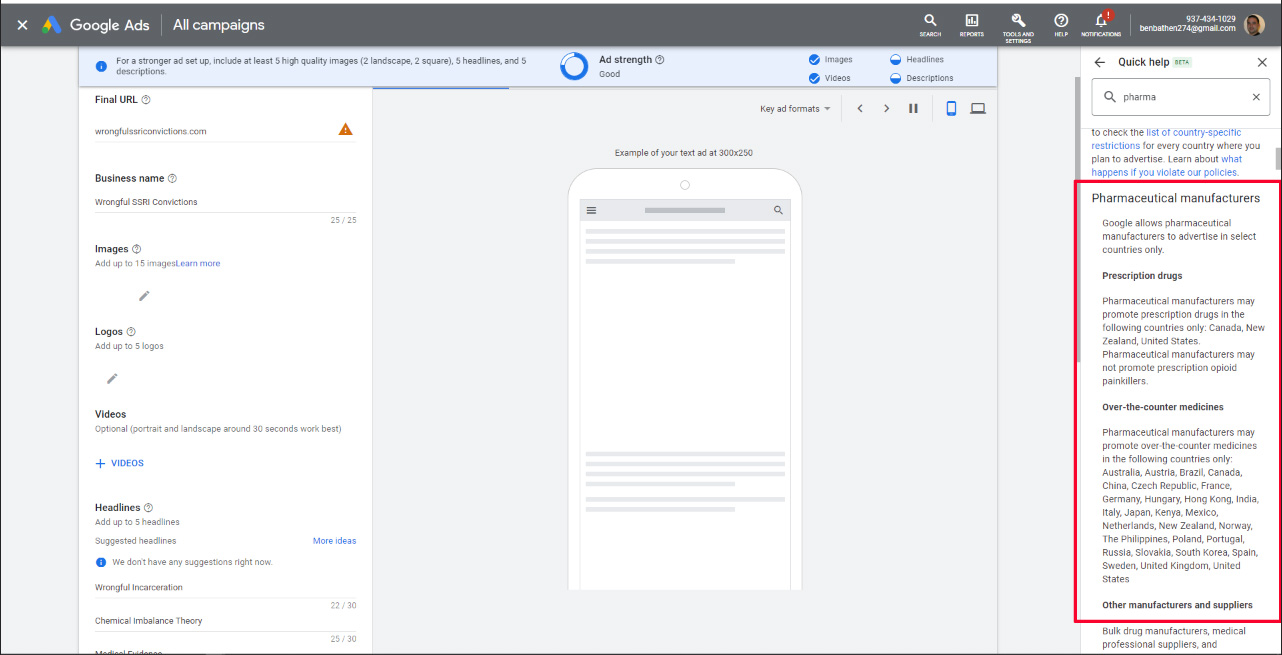
Task: Switch preview to mobile device
Action: point(951,108)
